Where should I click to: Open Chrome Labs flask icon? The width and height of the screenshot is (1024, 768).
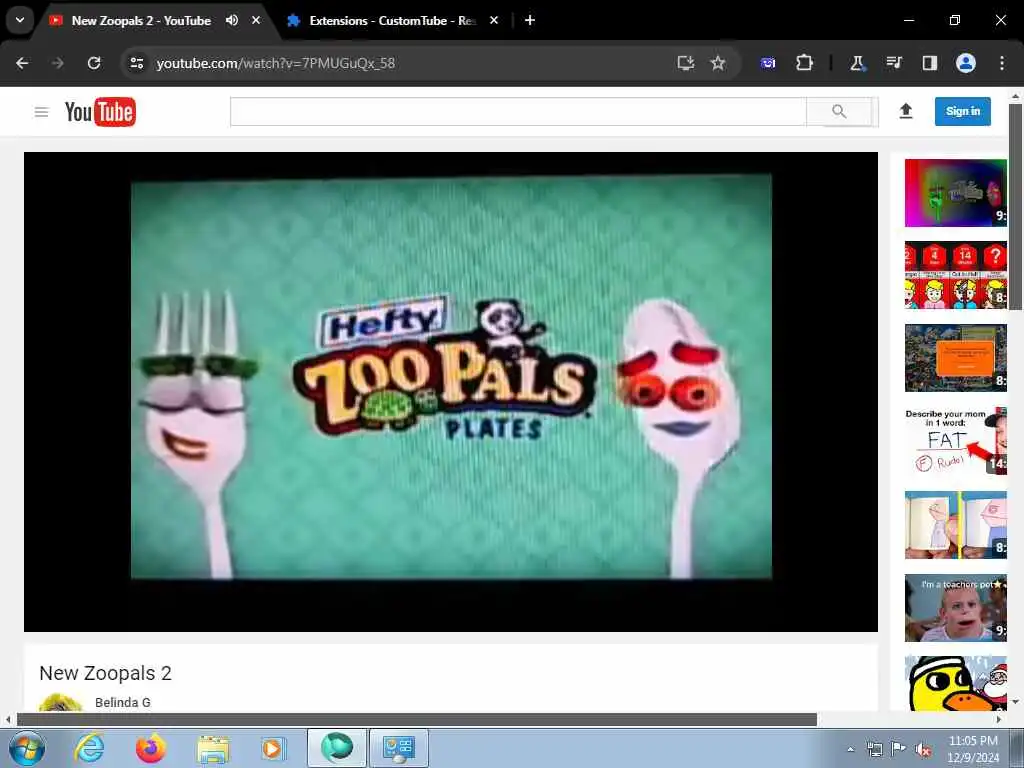coord(857,63)
